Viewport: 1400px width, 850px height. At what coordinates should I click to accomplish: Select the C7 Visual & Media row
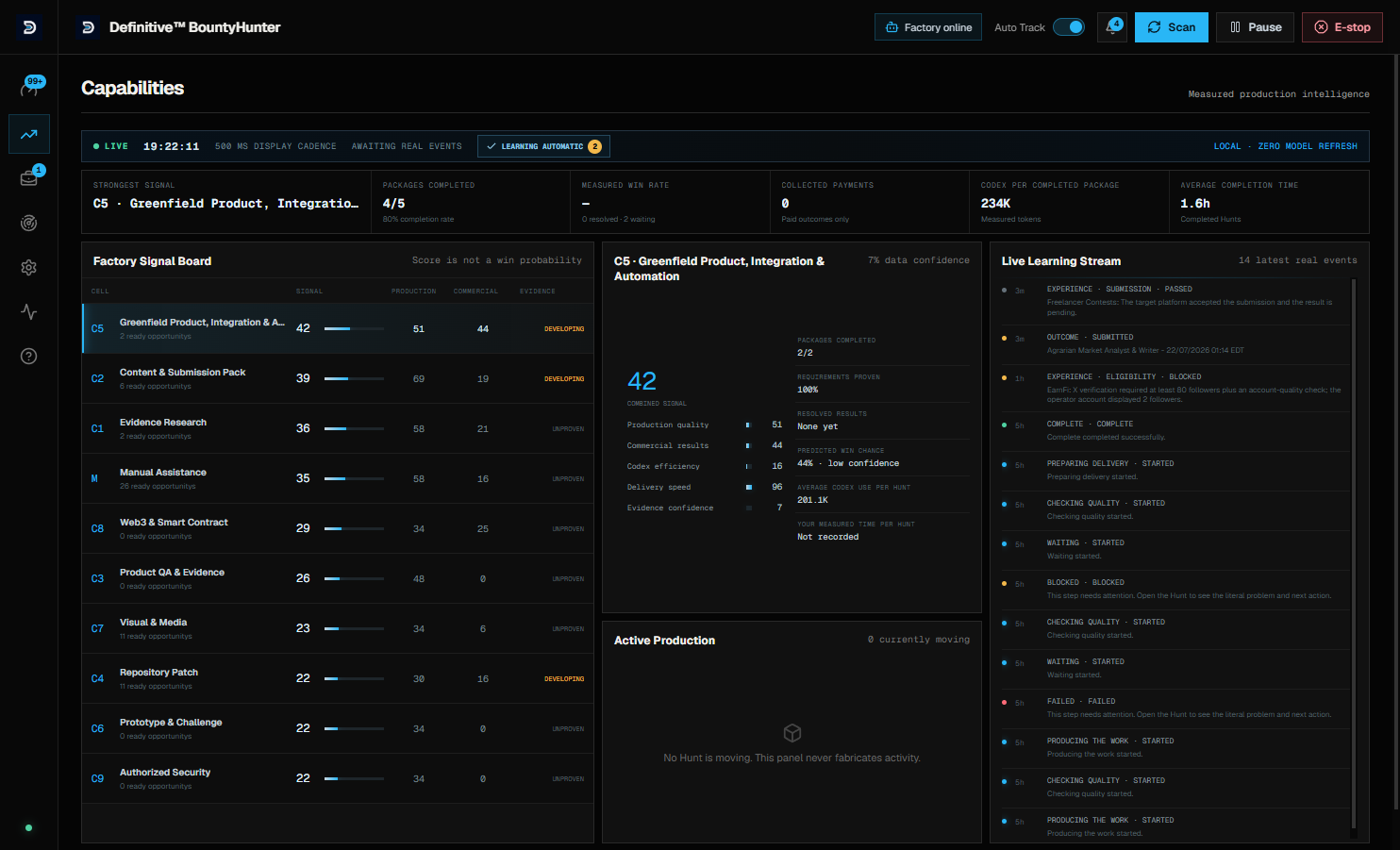coord(338,628)
